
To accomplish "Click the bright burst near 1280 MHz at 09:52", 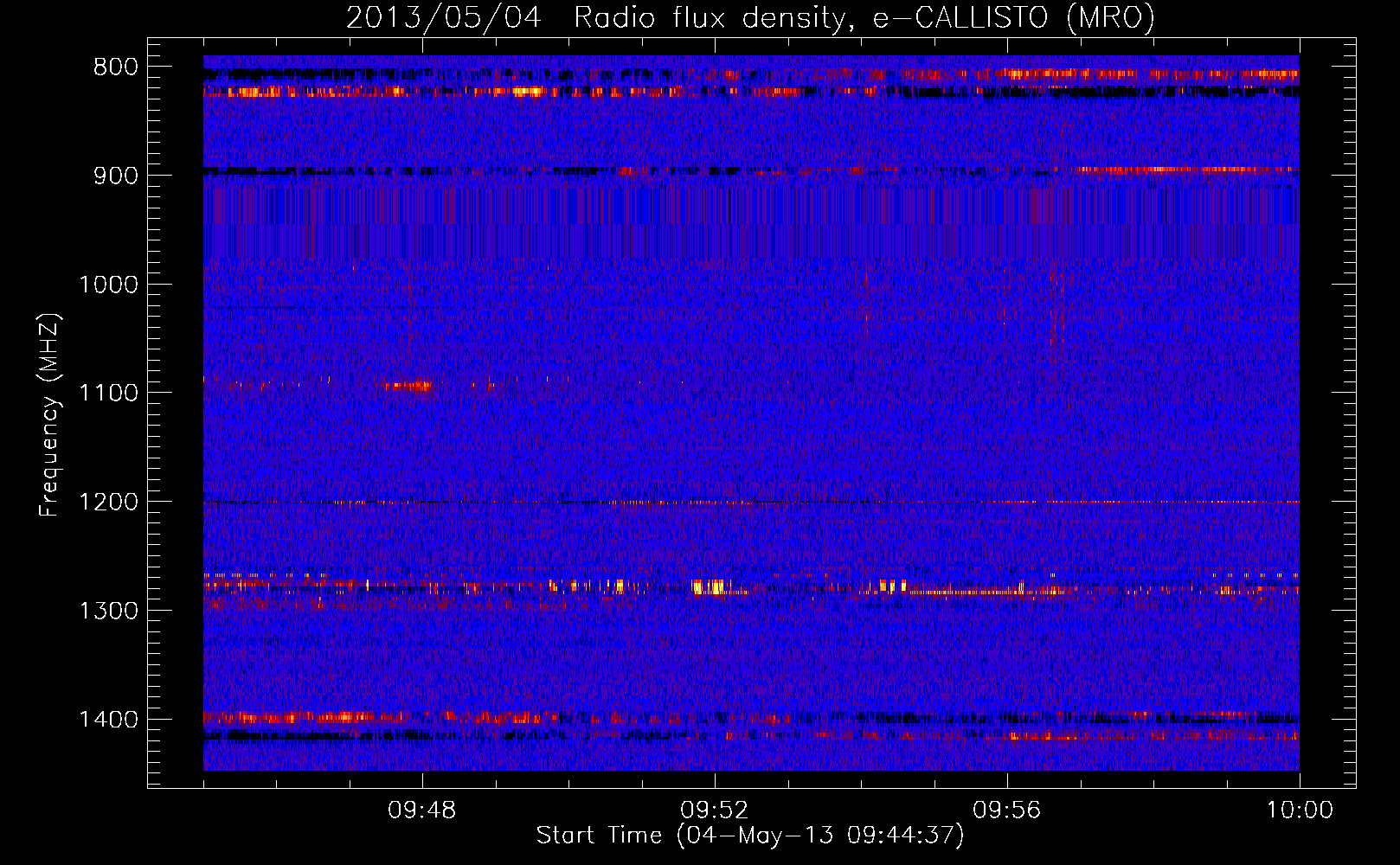I will tap(710, 587).
